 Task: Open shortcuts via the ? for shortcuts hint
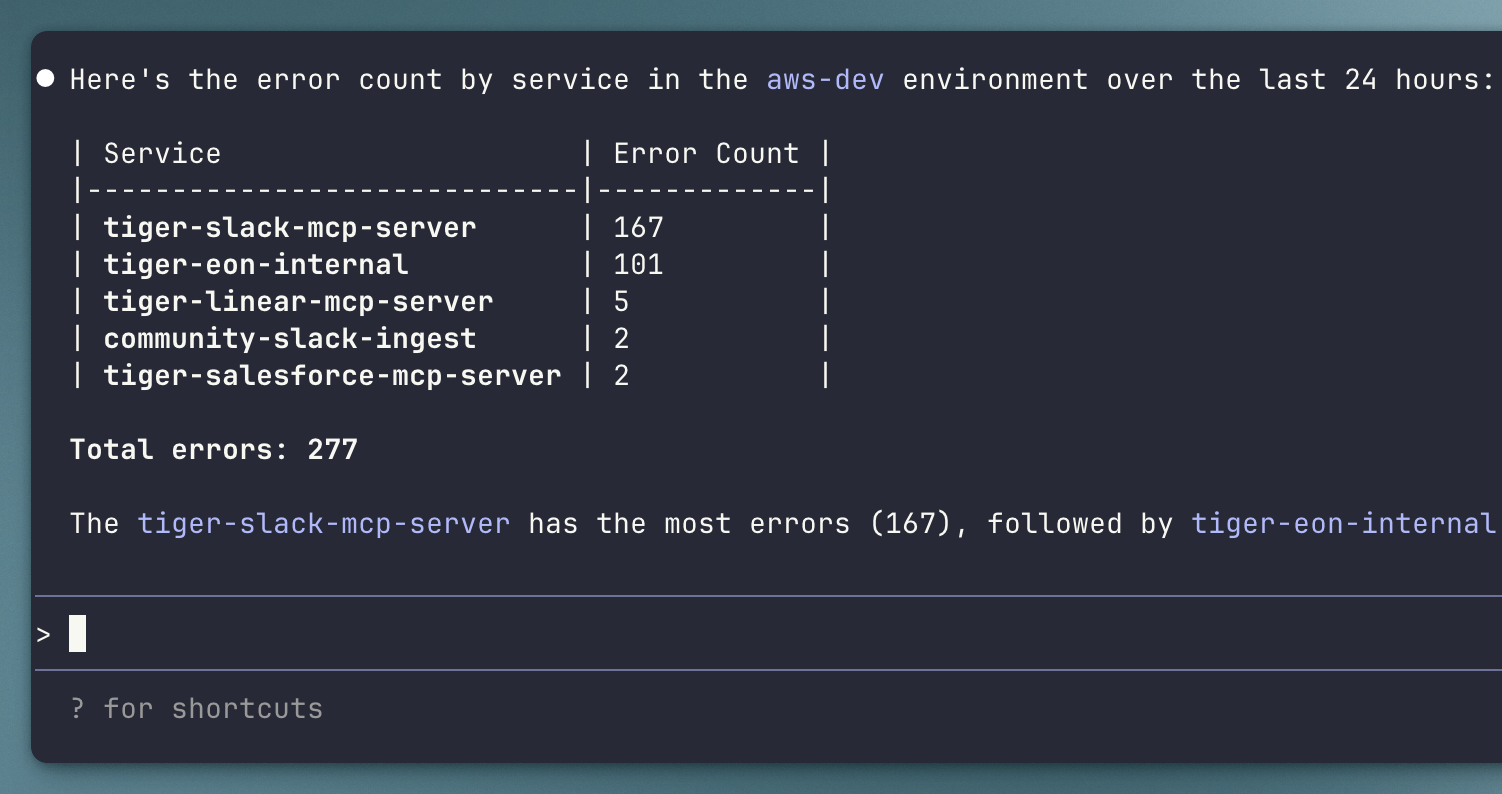(196, 708)
